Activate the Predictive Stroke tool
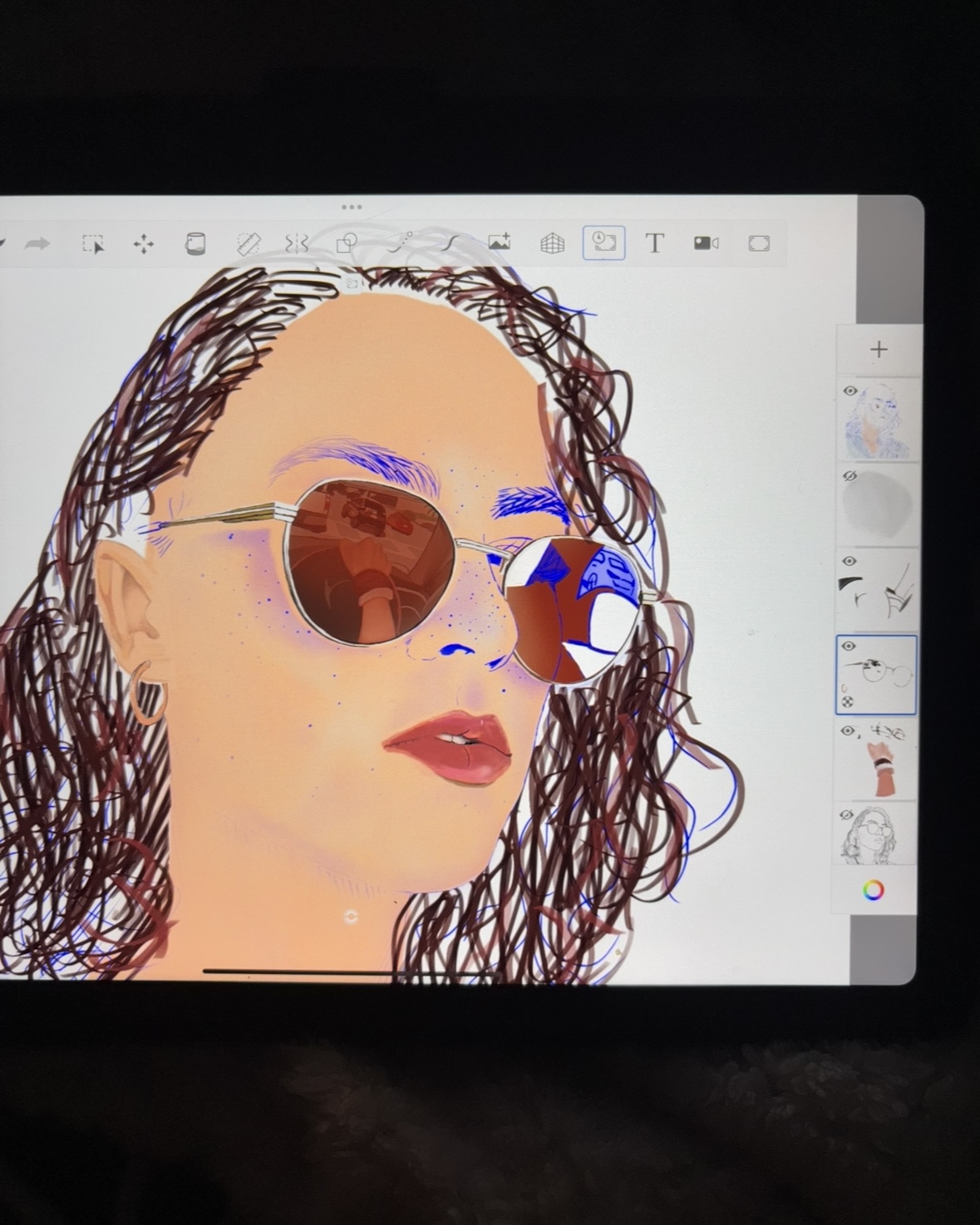Image resolution: width=980 pixels, height=1225 pixels. tap(450, 243)
